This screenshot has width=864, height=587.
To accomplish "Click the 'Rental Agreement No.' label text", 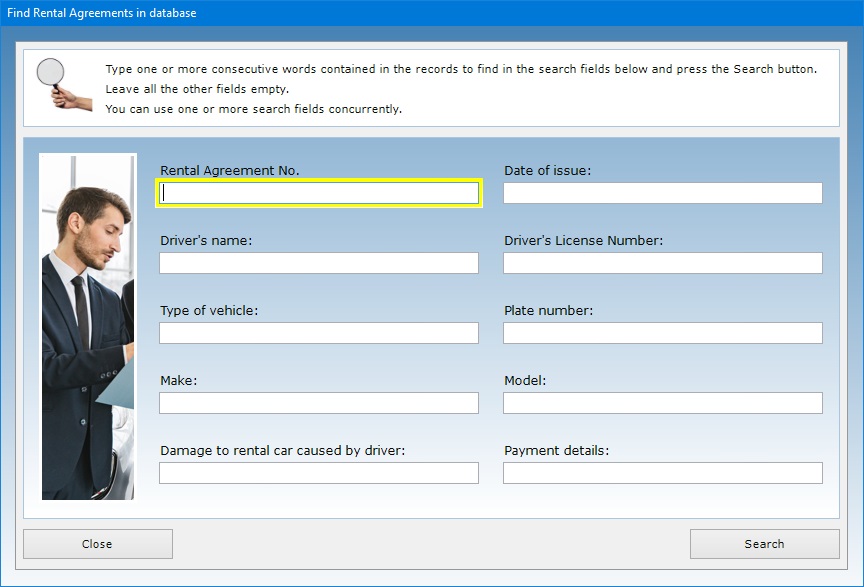I will coord(229,171).
